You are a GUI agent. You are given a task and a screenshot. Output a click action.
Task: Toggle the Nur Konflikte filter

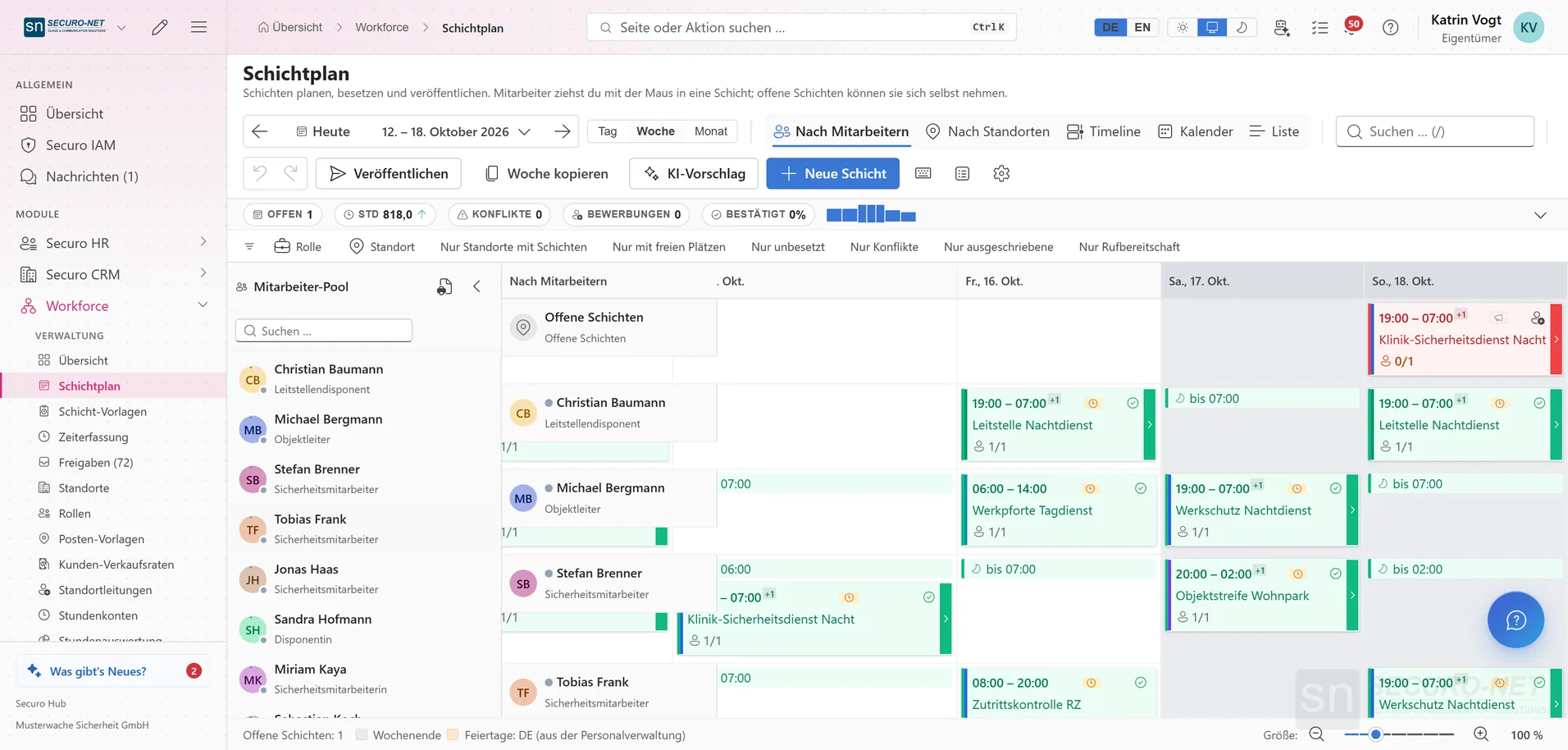[x=884, y=247]
